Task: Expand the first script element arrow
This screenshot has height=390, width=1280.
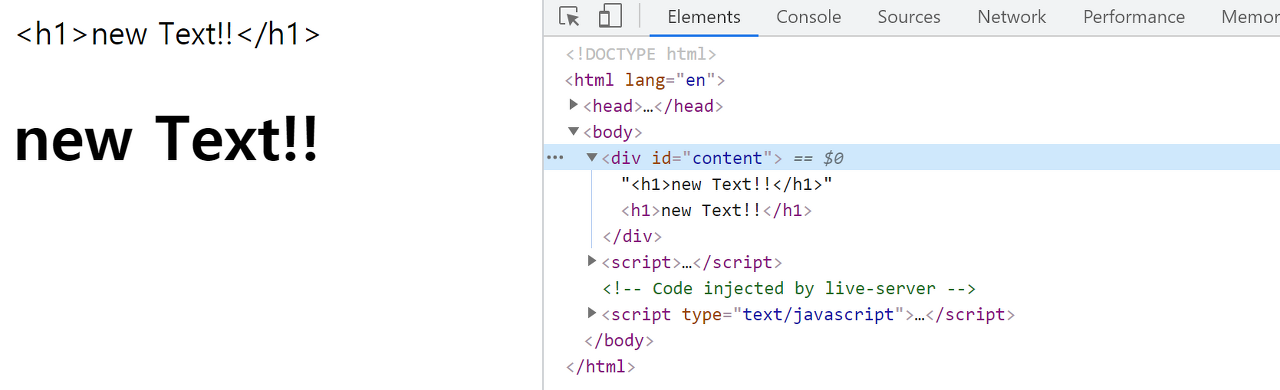Action: (x=592, y=261)
